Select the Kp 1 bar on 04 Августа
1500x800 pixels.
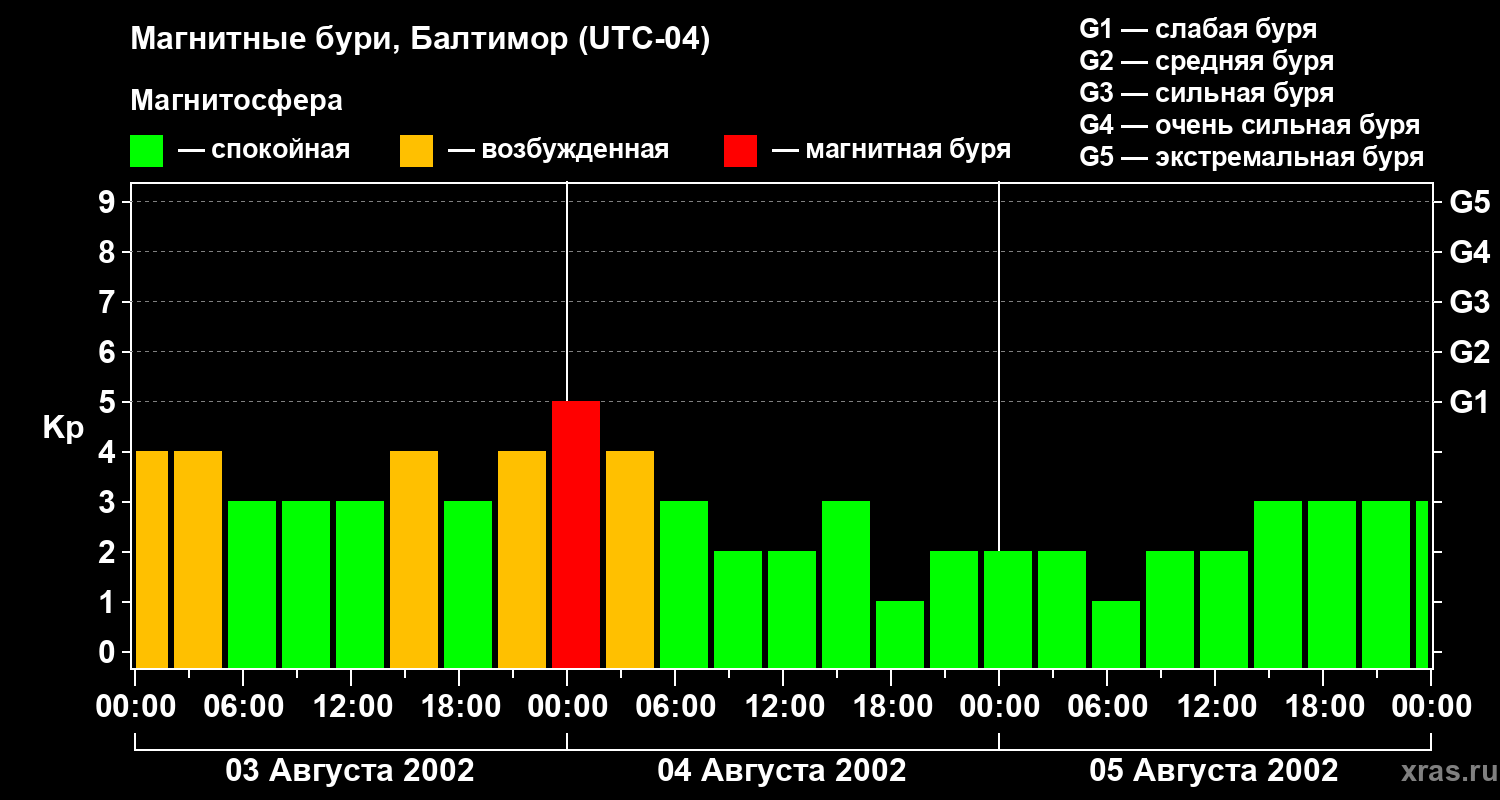tap(900, 634)
